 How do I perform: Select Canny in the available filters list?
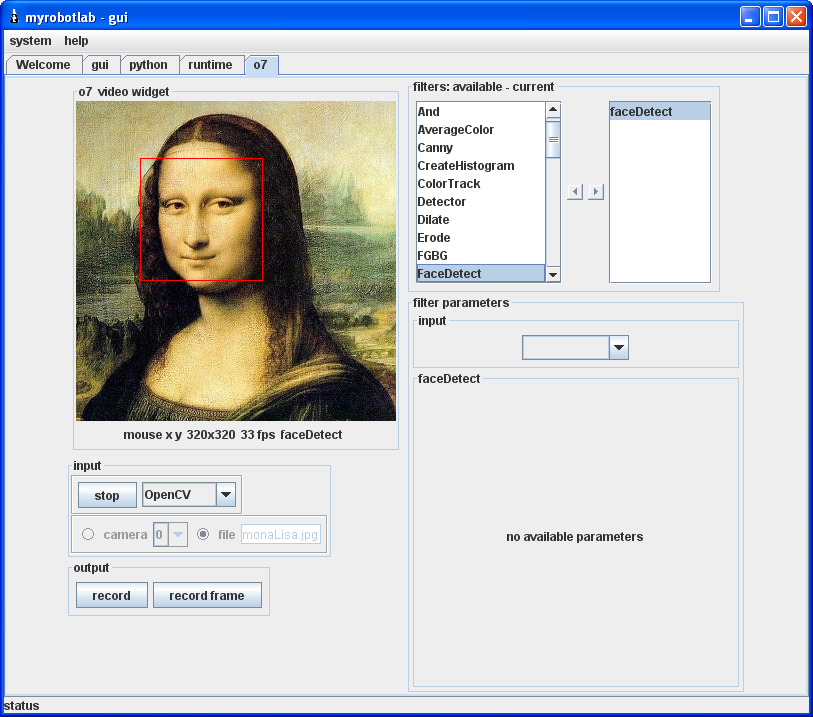(435, 148)
